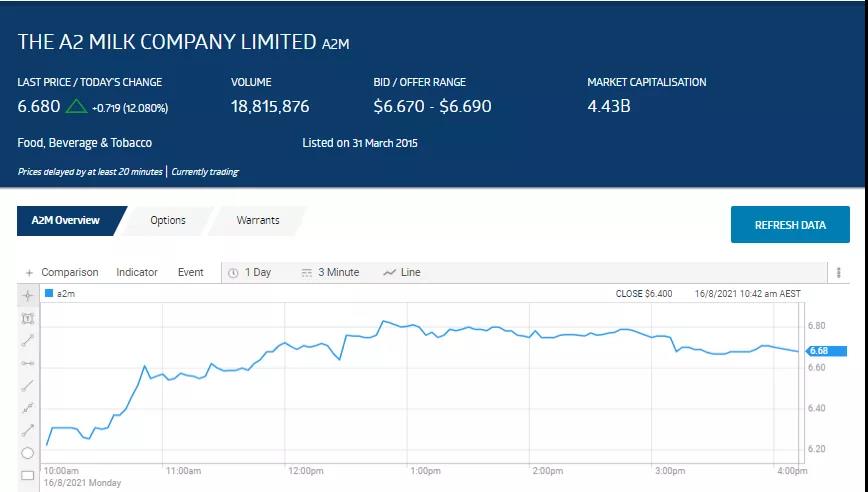Screen dimensions: 868x492
Task: Click the REFRESH DATA button
Action: coord(790,225)
